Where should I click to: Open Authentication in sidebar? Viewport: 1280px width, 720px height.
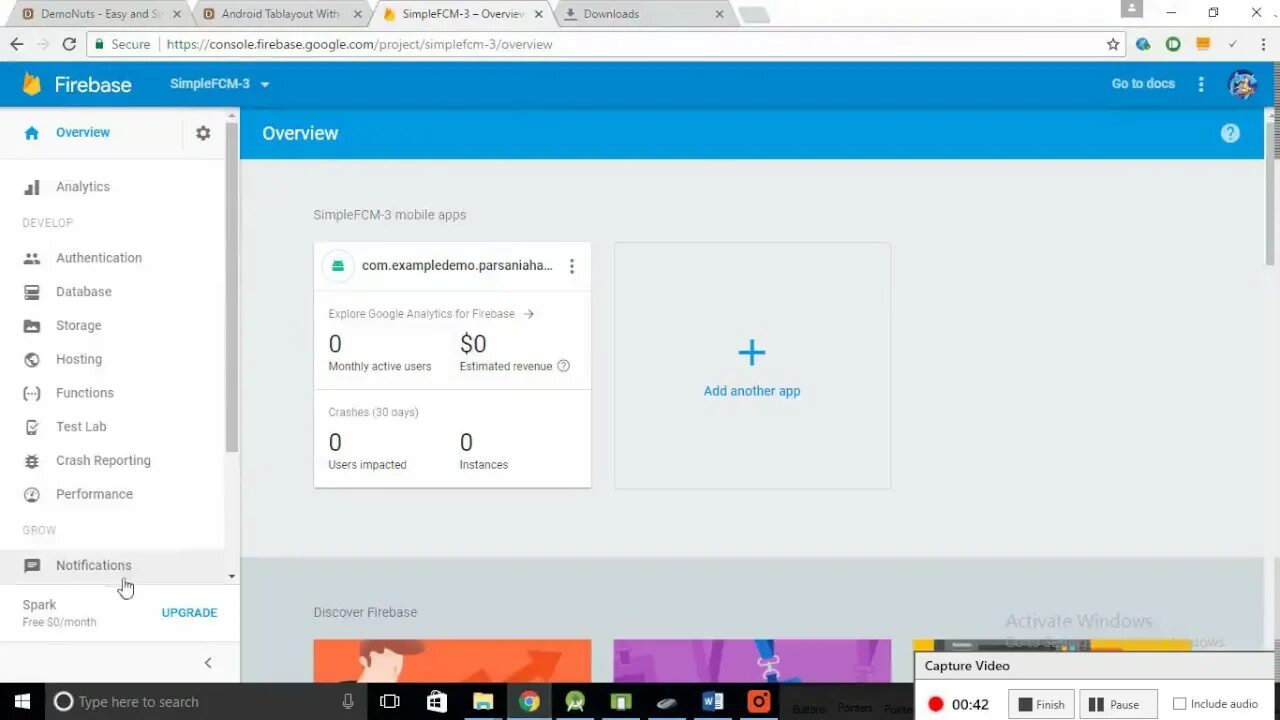[99, 258]
